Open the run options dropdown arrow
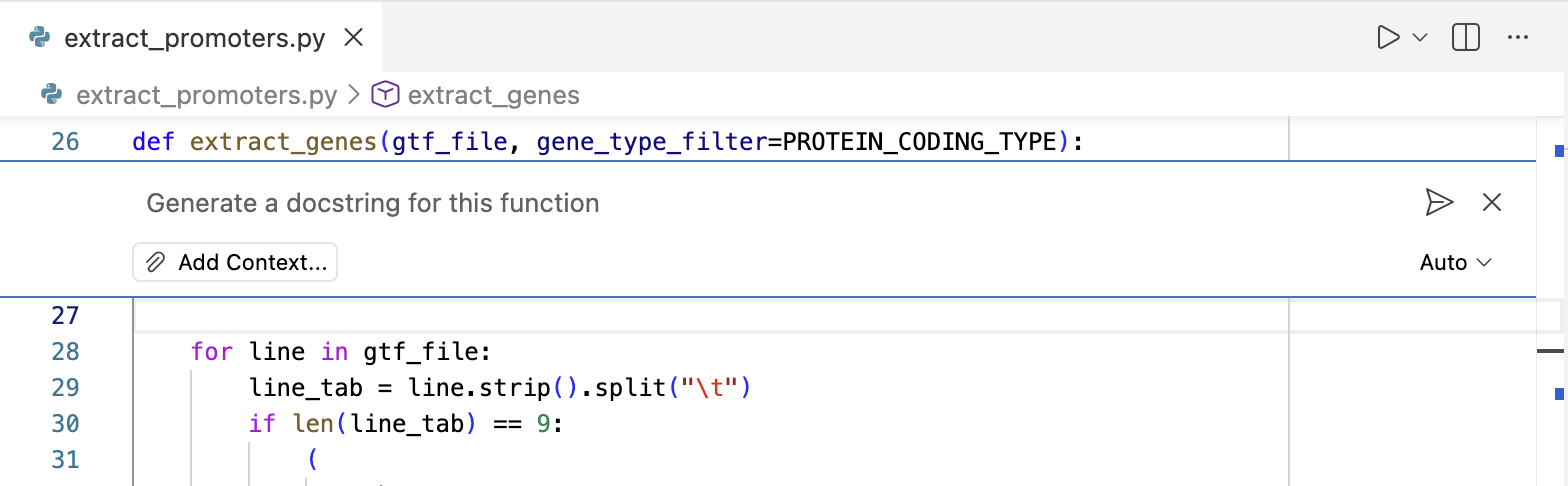This screenshot has width=1568, height=486. point(1420,38)
